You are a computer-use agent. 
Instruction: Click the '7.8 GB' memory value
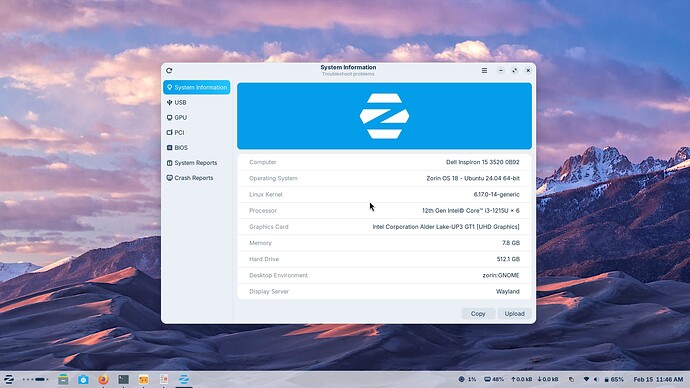click(x=511, y=243)
